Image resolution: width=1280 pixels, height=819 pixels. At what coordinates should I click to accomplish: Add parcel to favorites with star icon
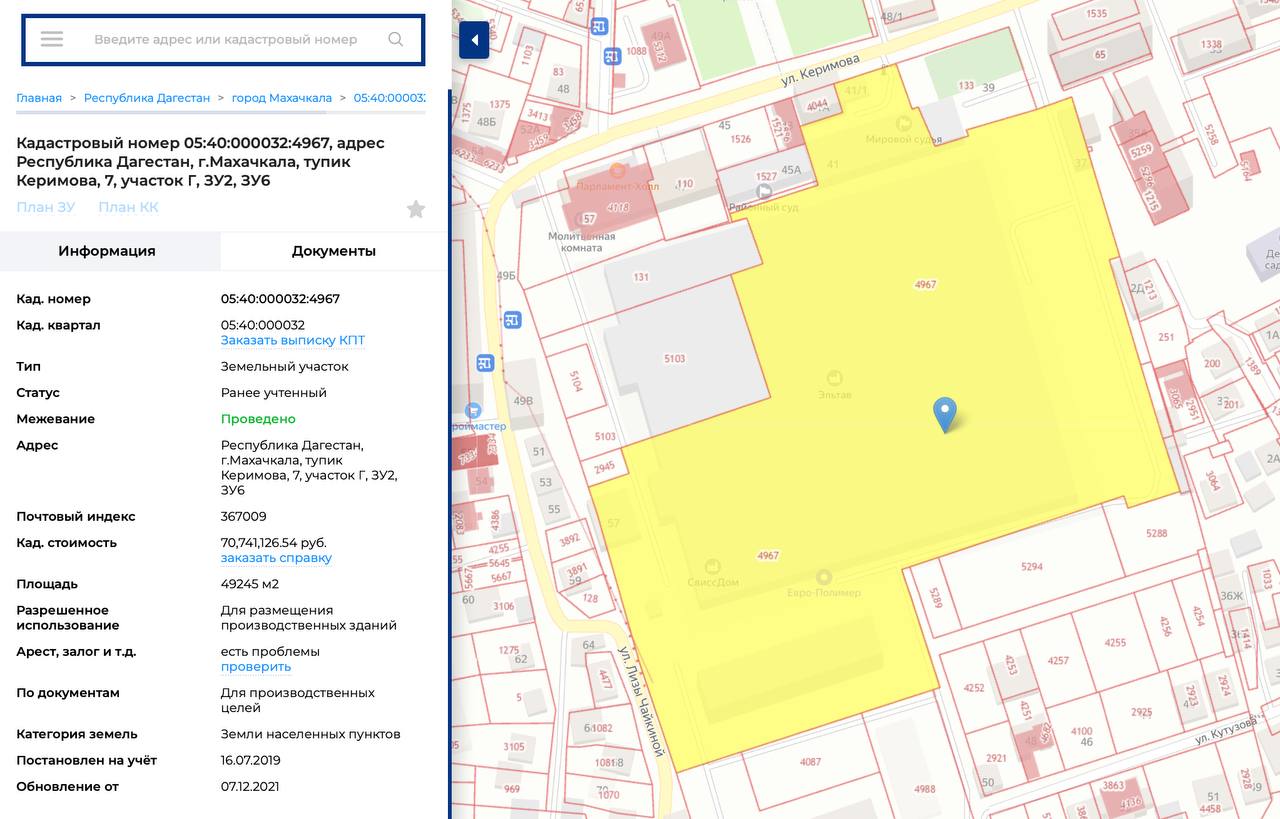[x=416, y=209]
